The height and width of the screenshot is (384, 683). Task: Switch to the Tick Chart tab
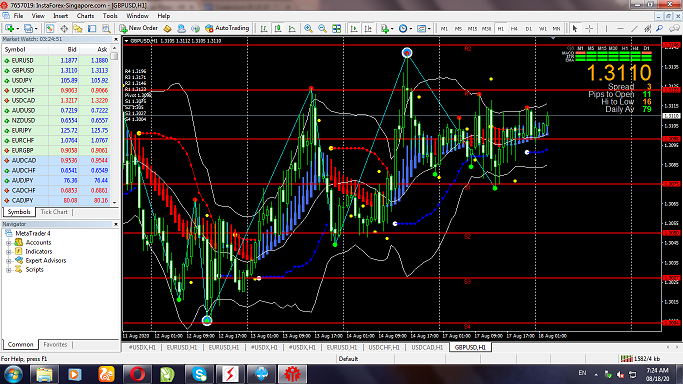pyautogui.click(x=54, y=212)
